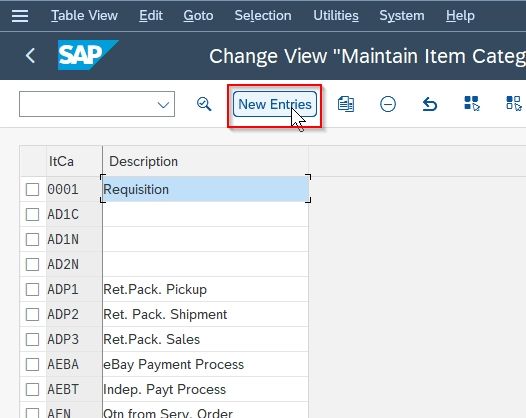Select the checkbox for row ADP2
The height and width of the screenshot is (418, 526).
(x=32, y=315)
